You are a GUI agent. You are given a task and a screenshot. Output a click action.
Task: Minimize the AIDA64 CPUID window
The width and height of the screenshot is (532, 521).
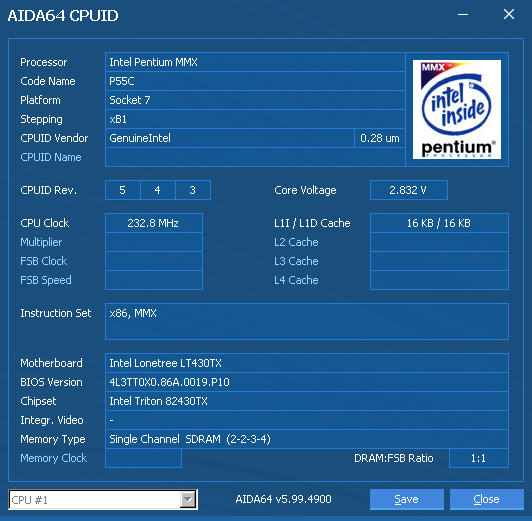tap(463, 15)
